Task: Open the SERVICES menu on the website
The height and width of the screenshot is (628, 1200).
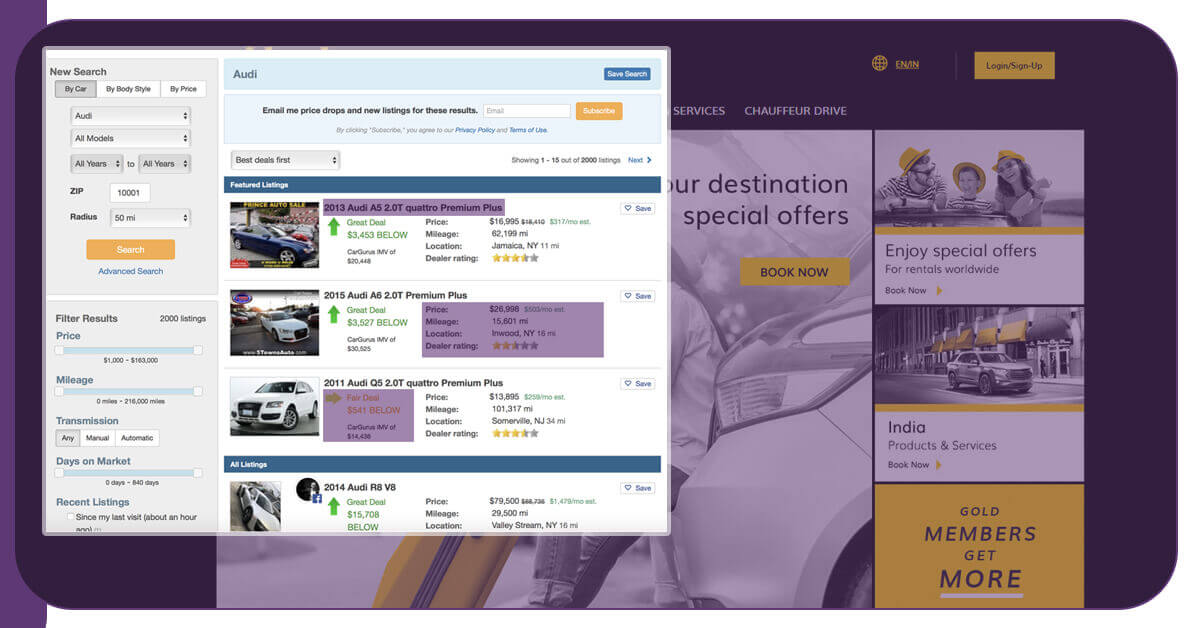Action: coord(699,111)
